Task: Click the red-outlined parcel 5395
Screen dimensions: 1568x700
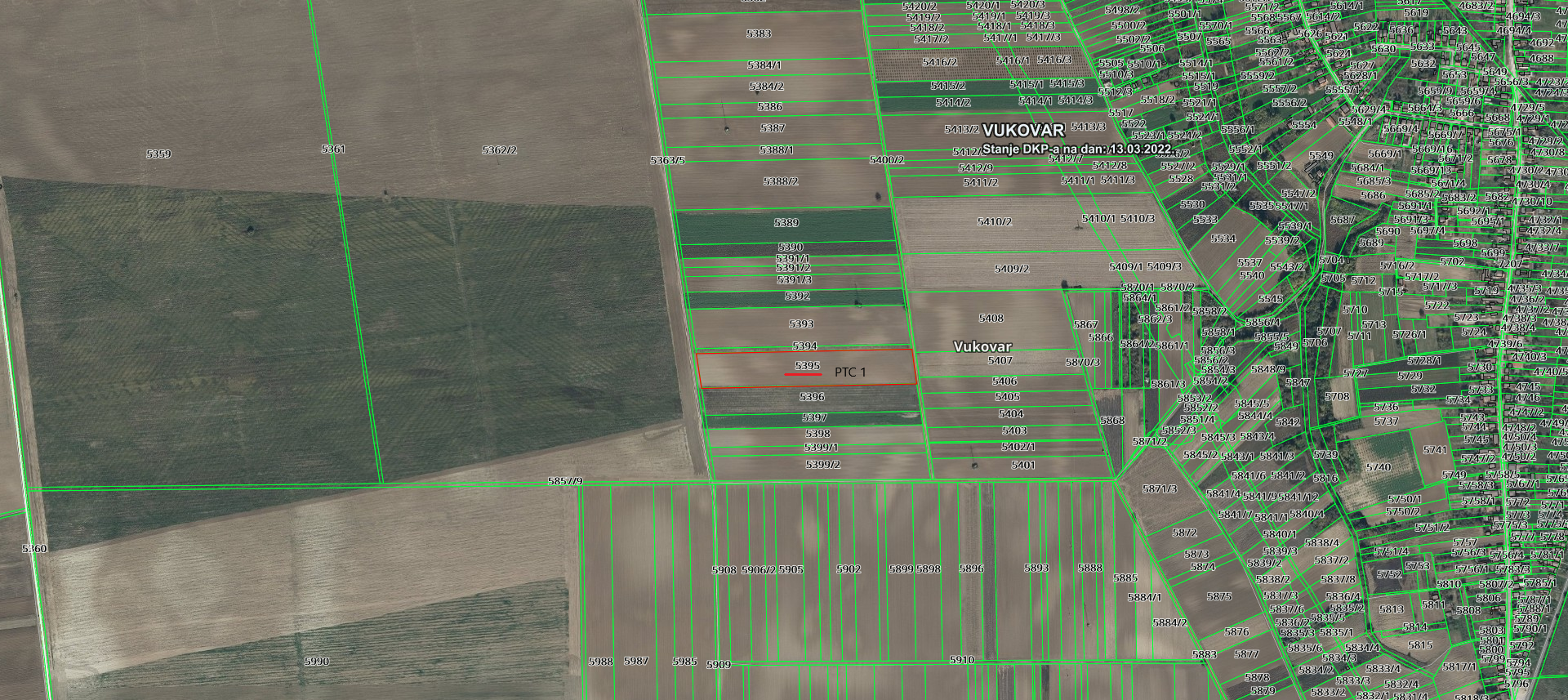Action: 807,365
